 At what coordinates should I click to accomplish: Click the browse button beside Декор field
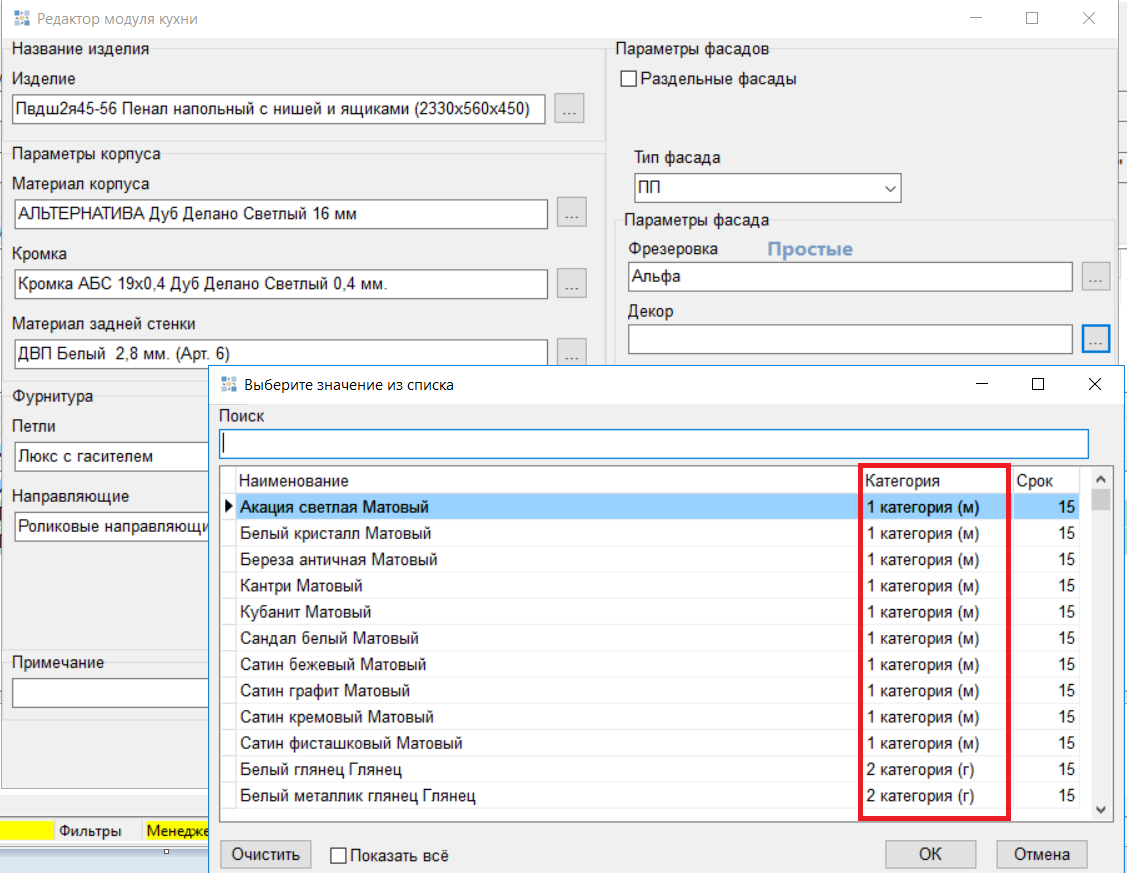(x=1096, y=339)
